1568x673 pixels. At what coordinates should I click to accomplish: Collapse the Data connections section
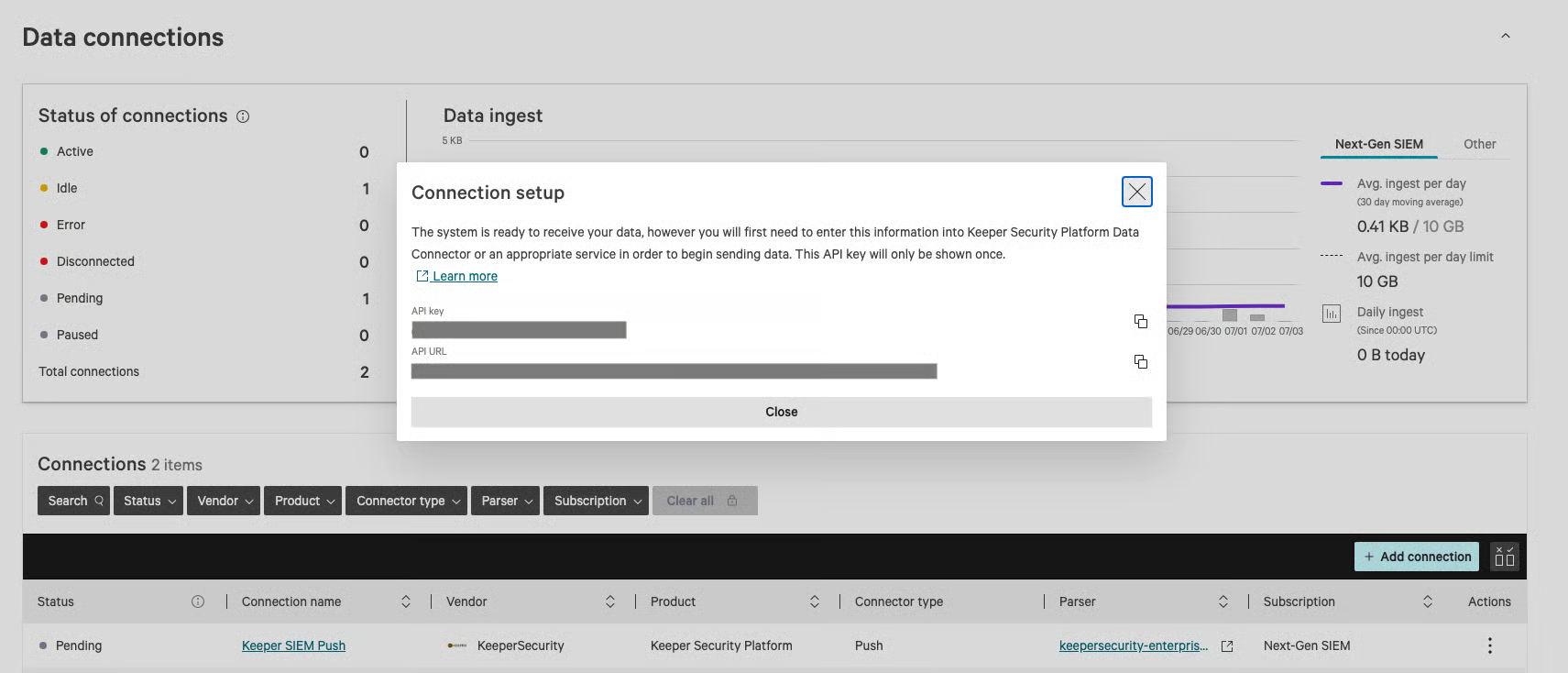click(1505, 37)
